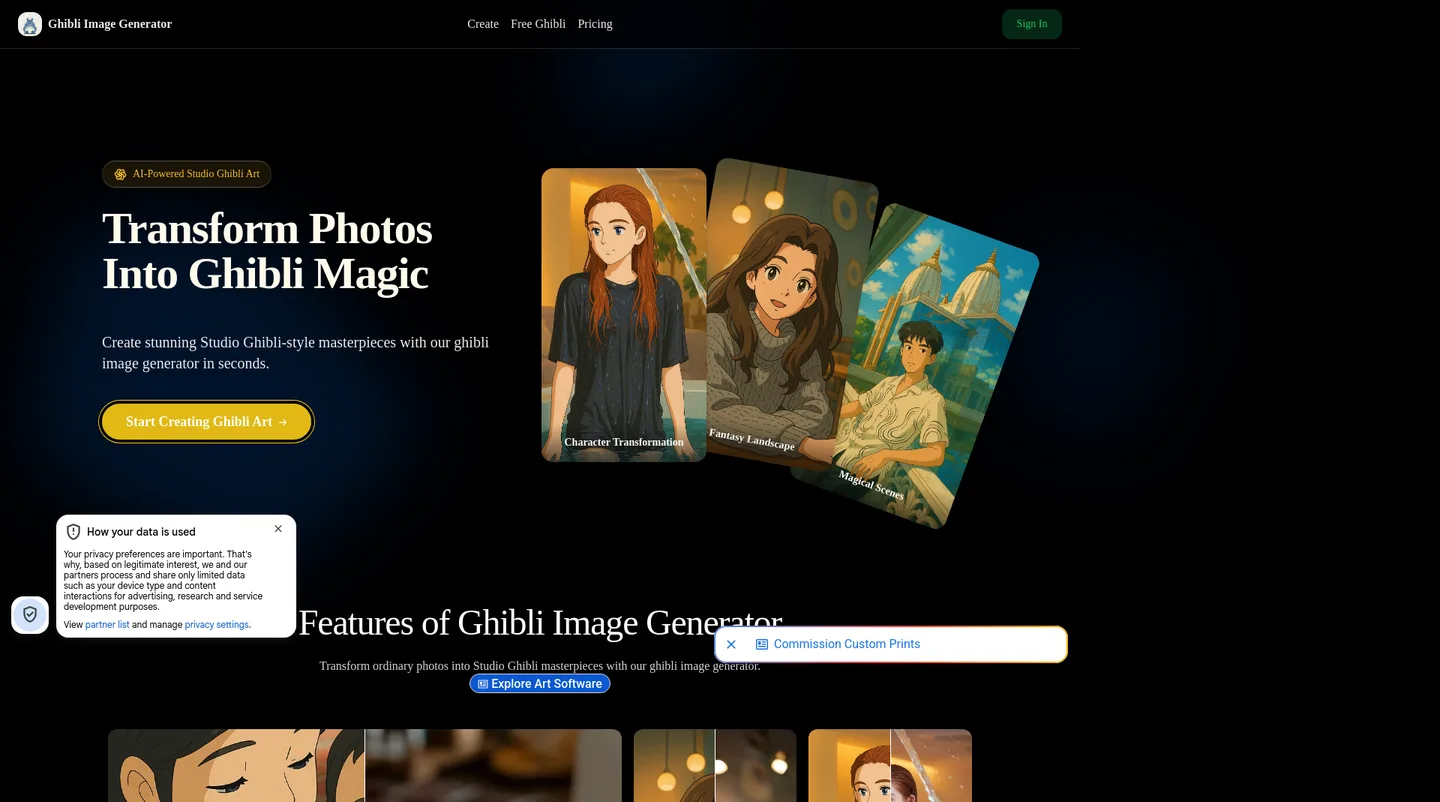Image resolution: width=1440 pixels, height=802 pixels.
Task: Open the privacy settings link
Action: [x=216, y=625]
